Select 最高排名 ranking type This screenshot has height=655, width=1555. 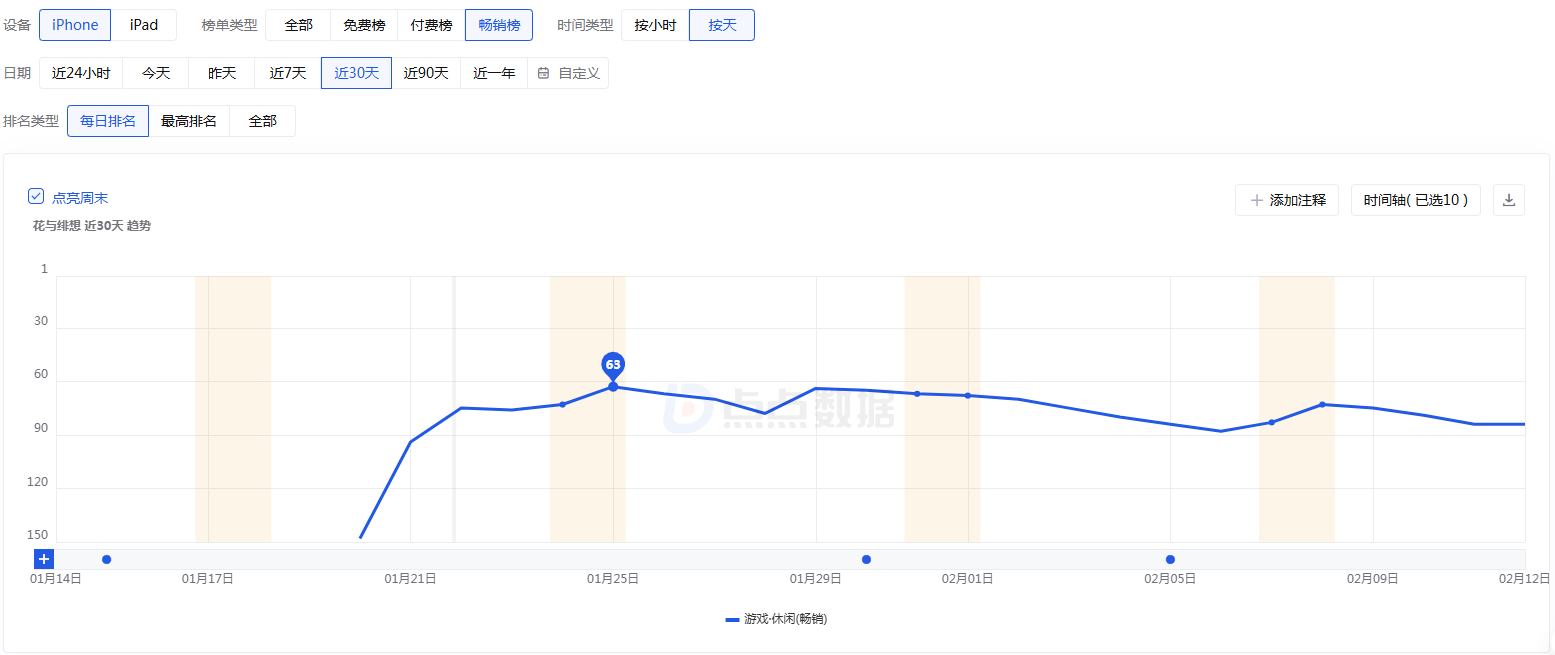pyautogui.click(x=189, y=121)
